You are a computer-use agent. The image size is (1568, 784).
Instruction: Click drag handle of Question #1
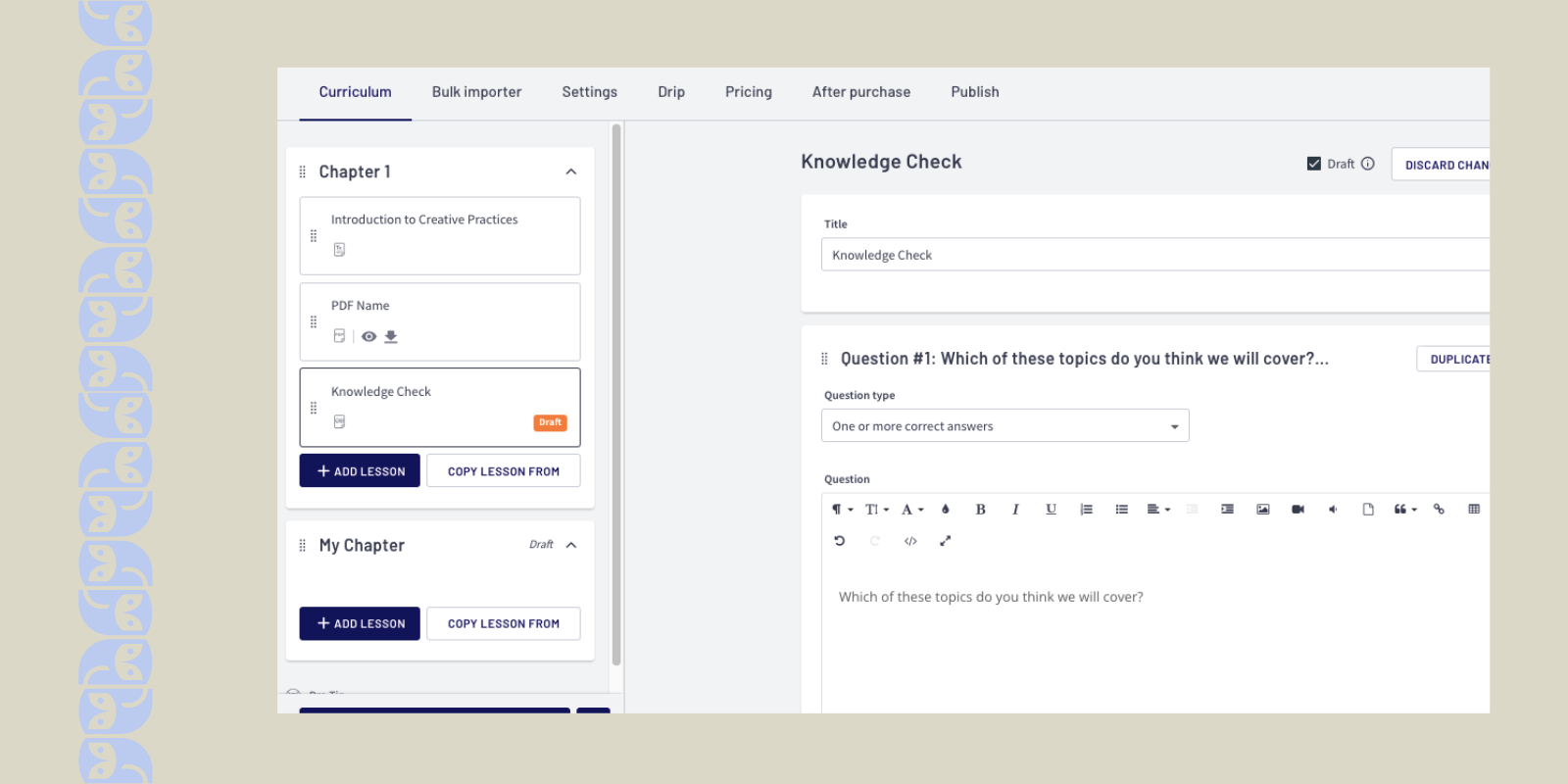tap(824, 359)
